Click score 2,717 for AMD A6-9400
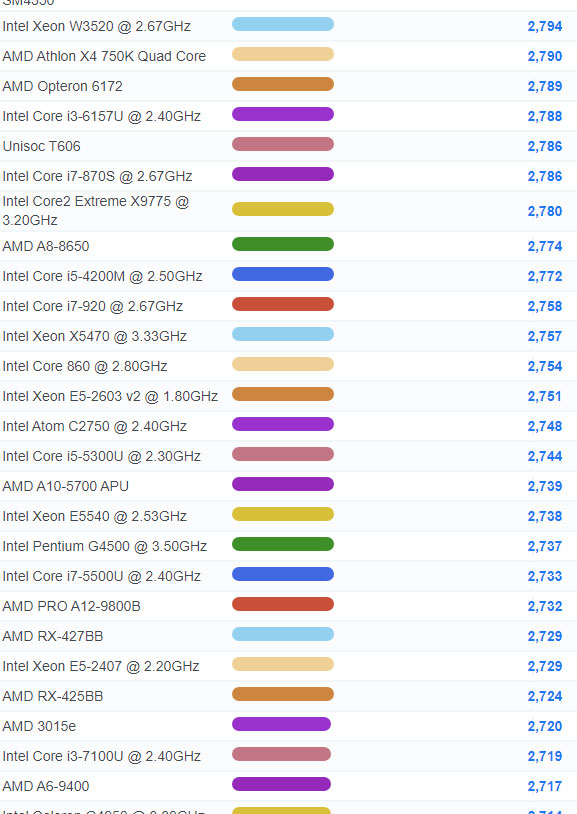The image size is (577, 814). pos(545,787)
